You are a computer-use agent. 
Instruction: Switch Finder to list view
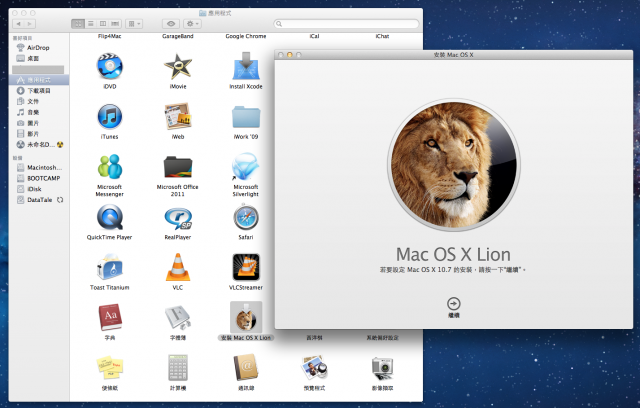[91, 24]
